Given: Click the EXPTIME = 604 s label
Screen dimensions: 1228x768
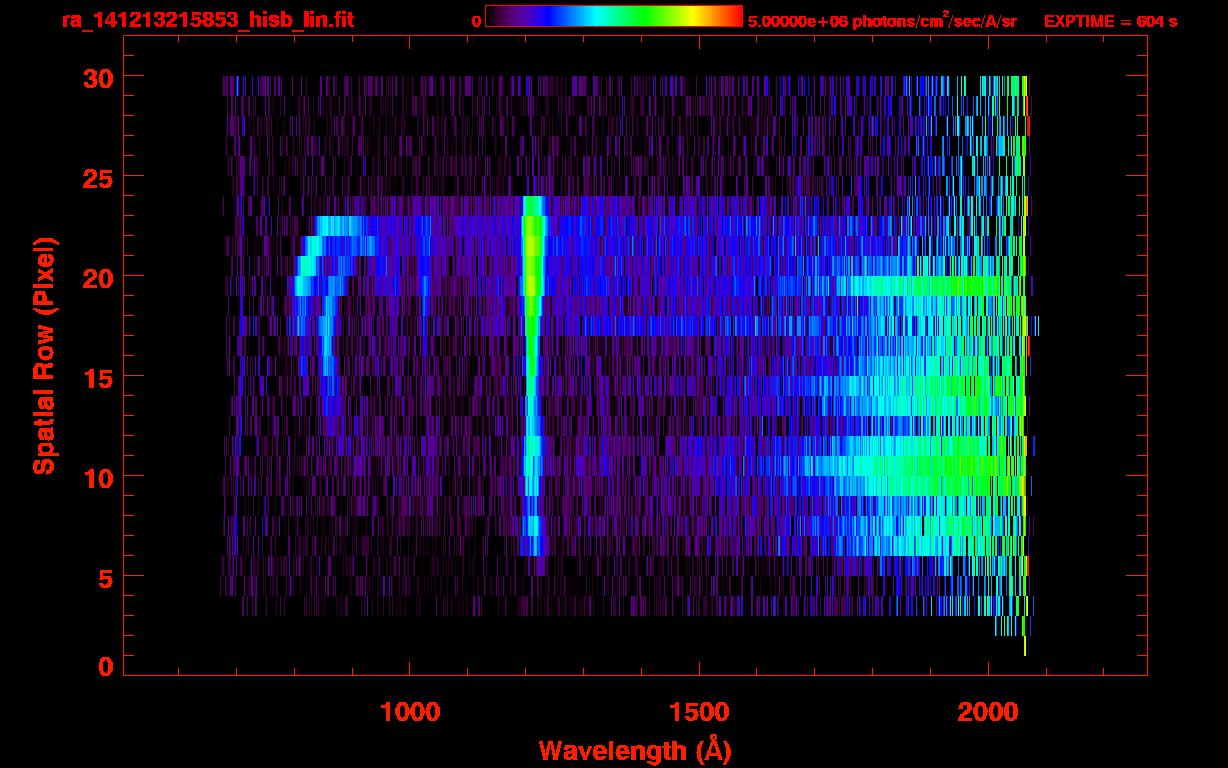Looking at the screenshot, I should point(1110,21).
